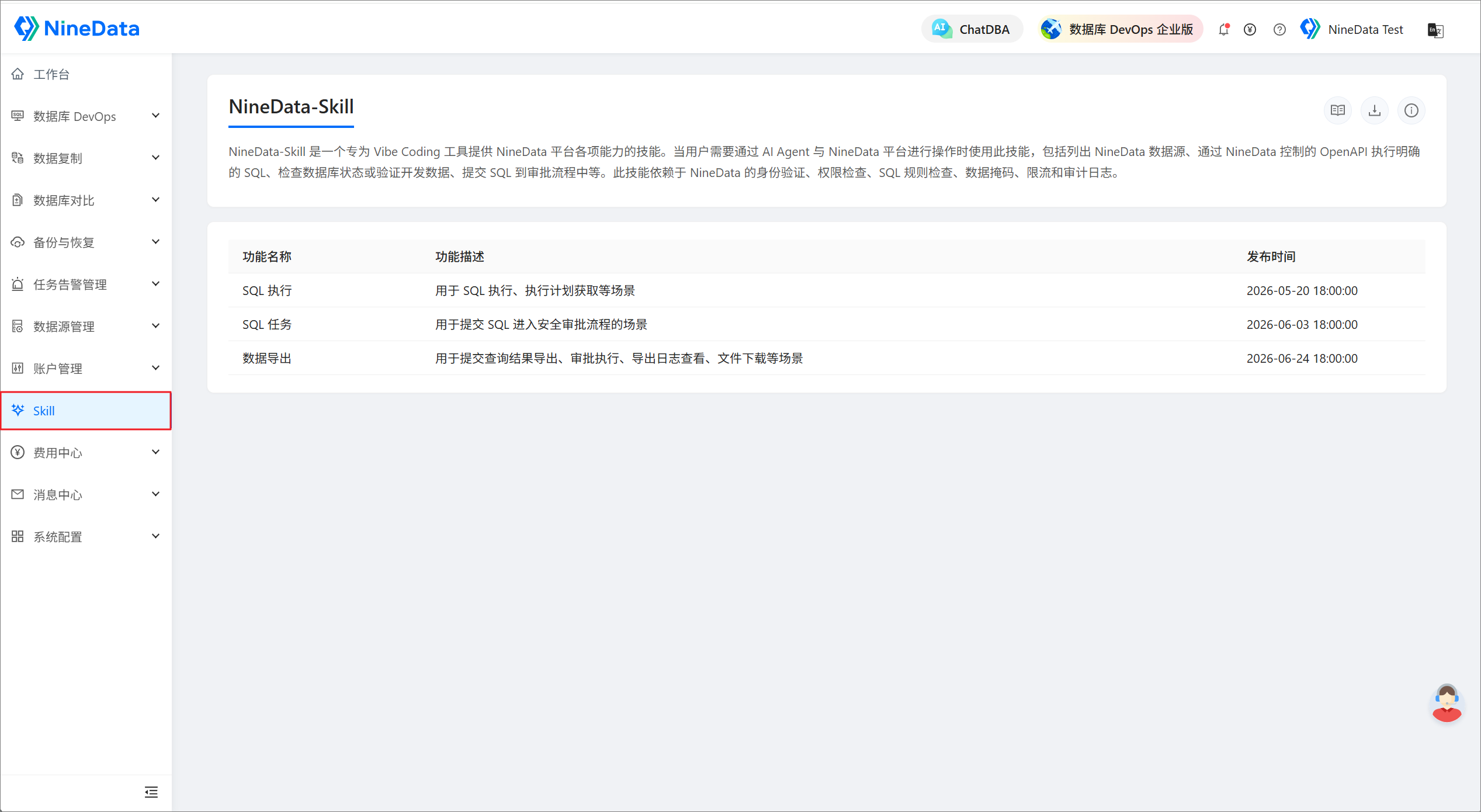Click the 数据库 DevOps 企业版 badge
This screenshot has height=812, width=1481.
pos(1121,29)
